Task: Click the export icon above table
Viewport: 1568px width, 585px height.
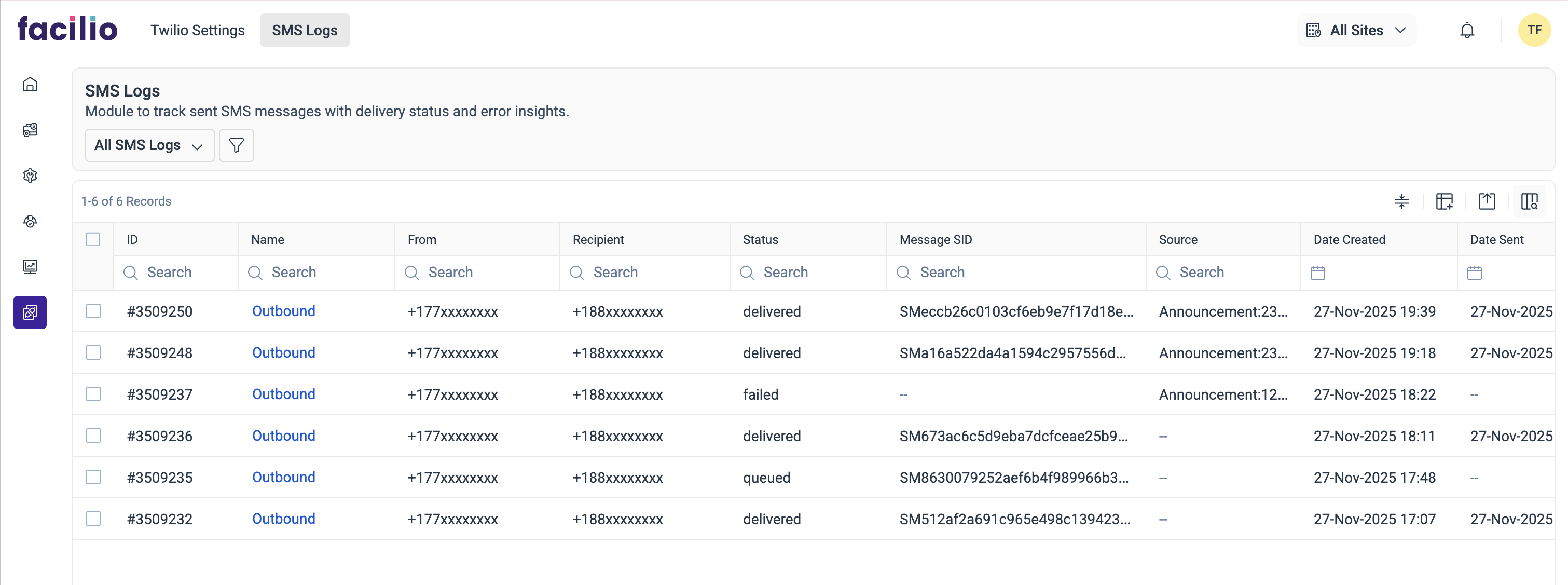Action: pos(1487,201)
